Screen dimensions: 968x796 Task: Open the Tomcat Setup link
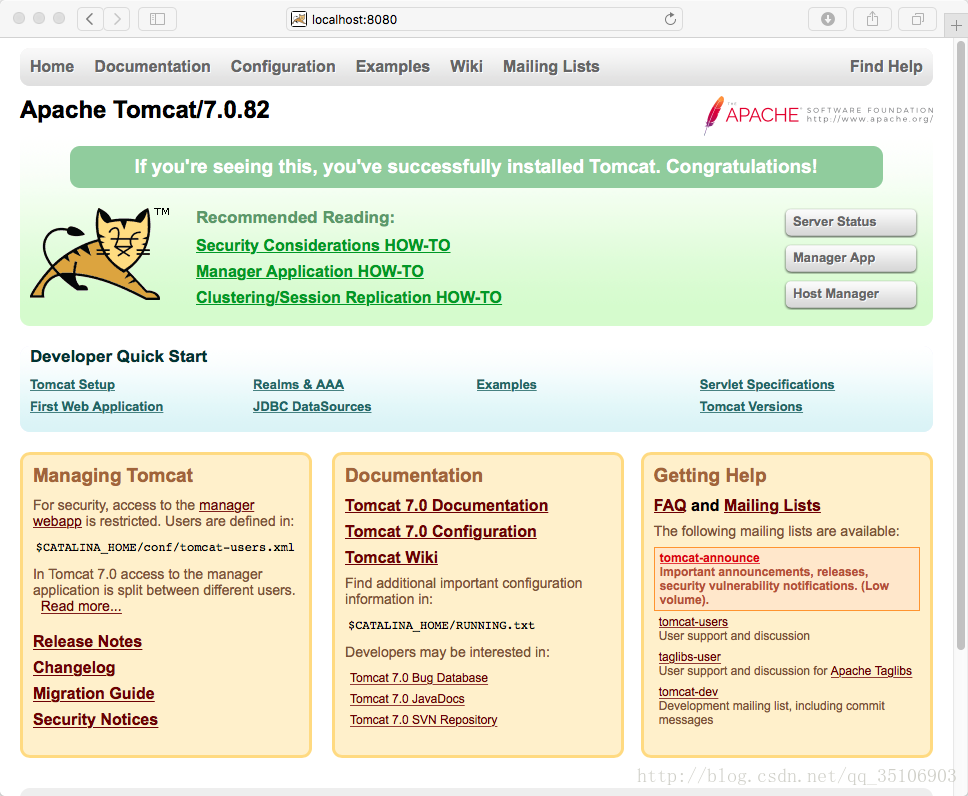[72, 384]
